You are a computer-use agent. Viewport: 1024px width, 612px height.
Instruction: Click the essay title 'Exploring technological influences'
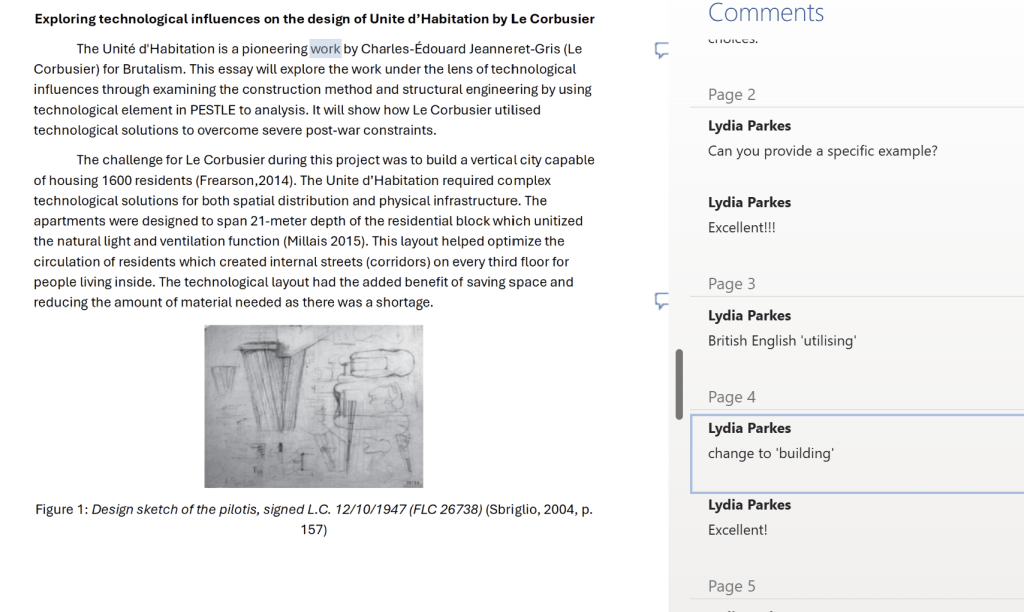[314, 19]
